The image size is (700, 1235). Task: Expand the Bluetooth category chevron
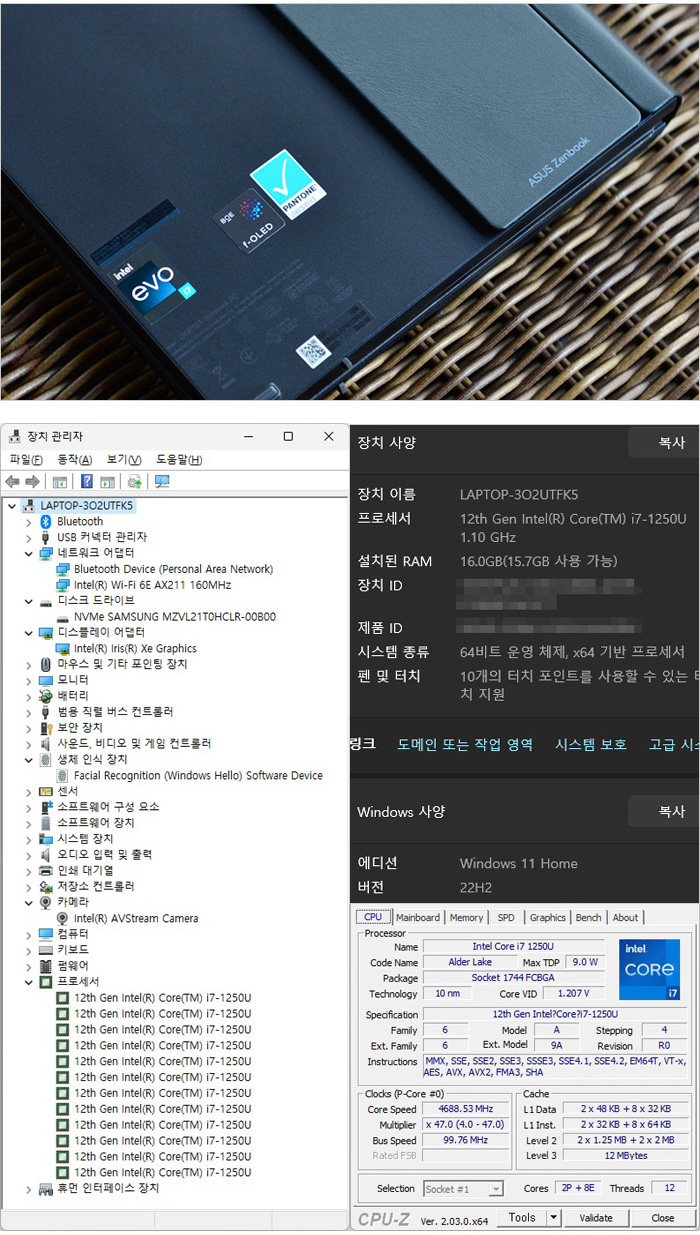27,522
